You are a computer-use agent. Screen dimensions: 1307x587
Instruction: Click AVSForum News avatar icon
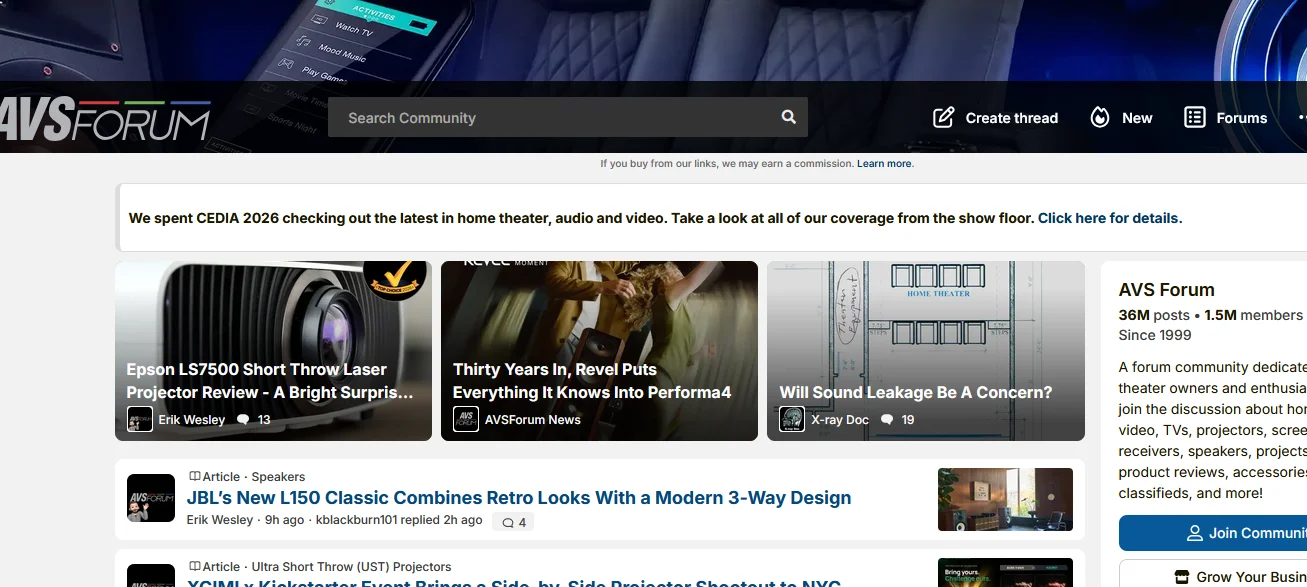tap(465, 420)
